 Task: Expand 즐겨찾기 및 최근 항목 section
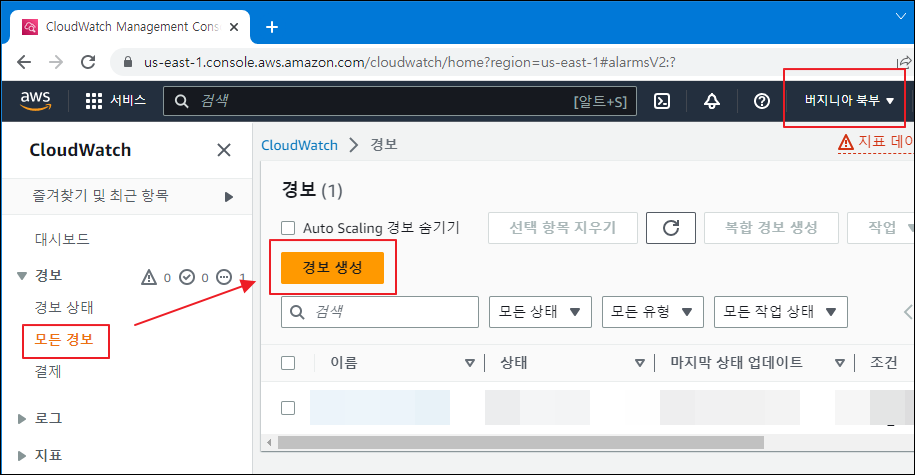coord(229,197)
